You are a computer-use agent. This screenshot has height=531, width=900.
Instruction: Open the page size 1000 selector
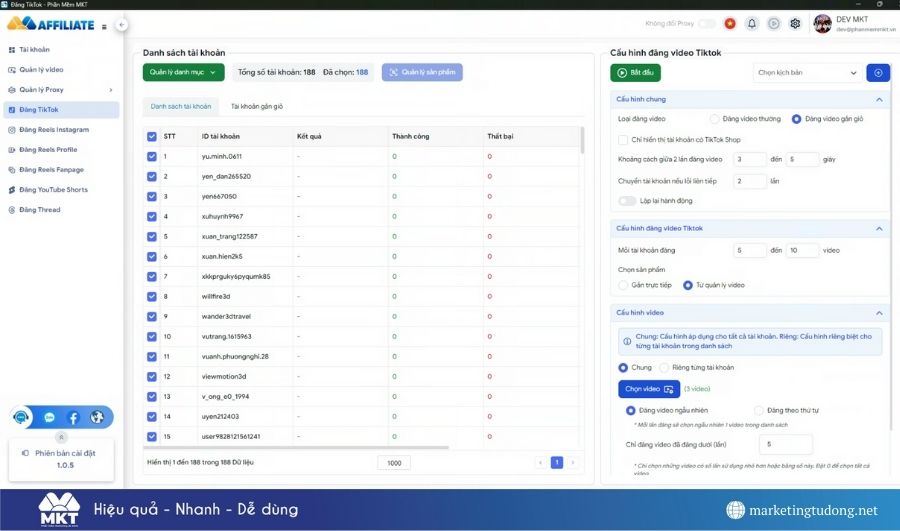point(394,463)
